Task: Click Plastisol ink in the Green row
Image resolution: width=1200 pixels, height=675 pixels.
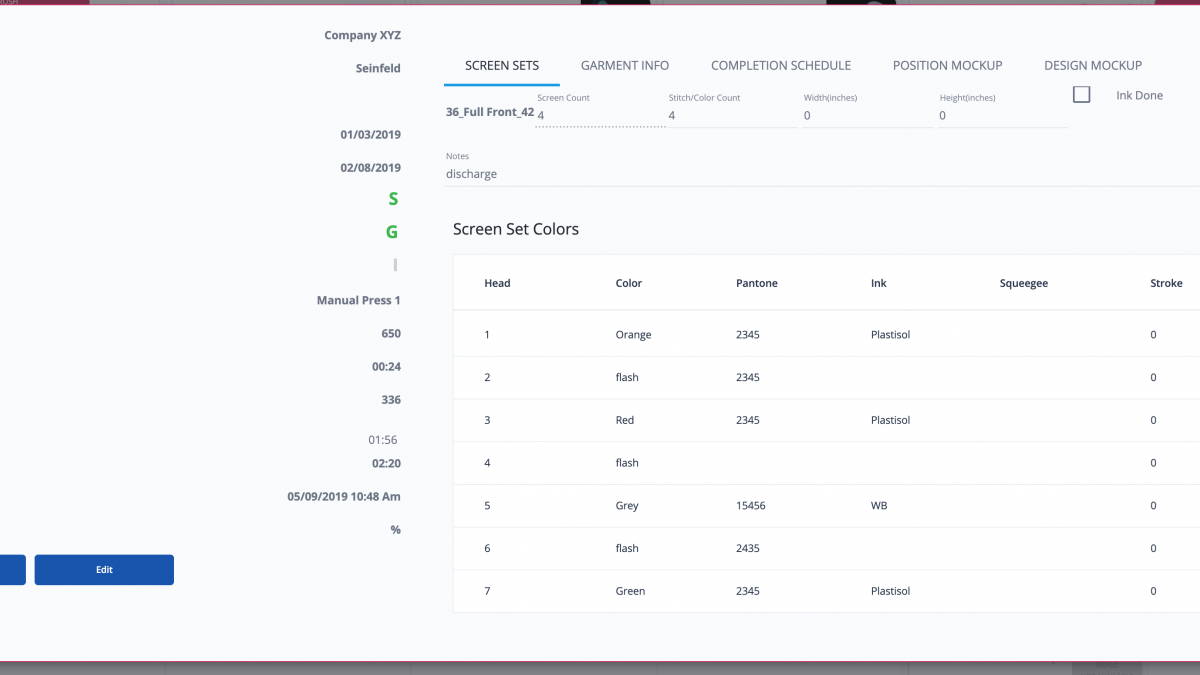Action: click(x=890, y=591)
